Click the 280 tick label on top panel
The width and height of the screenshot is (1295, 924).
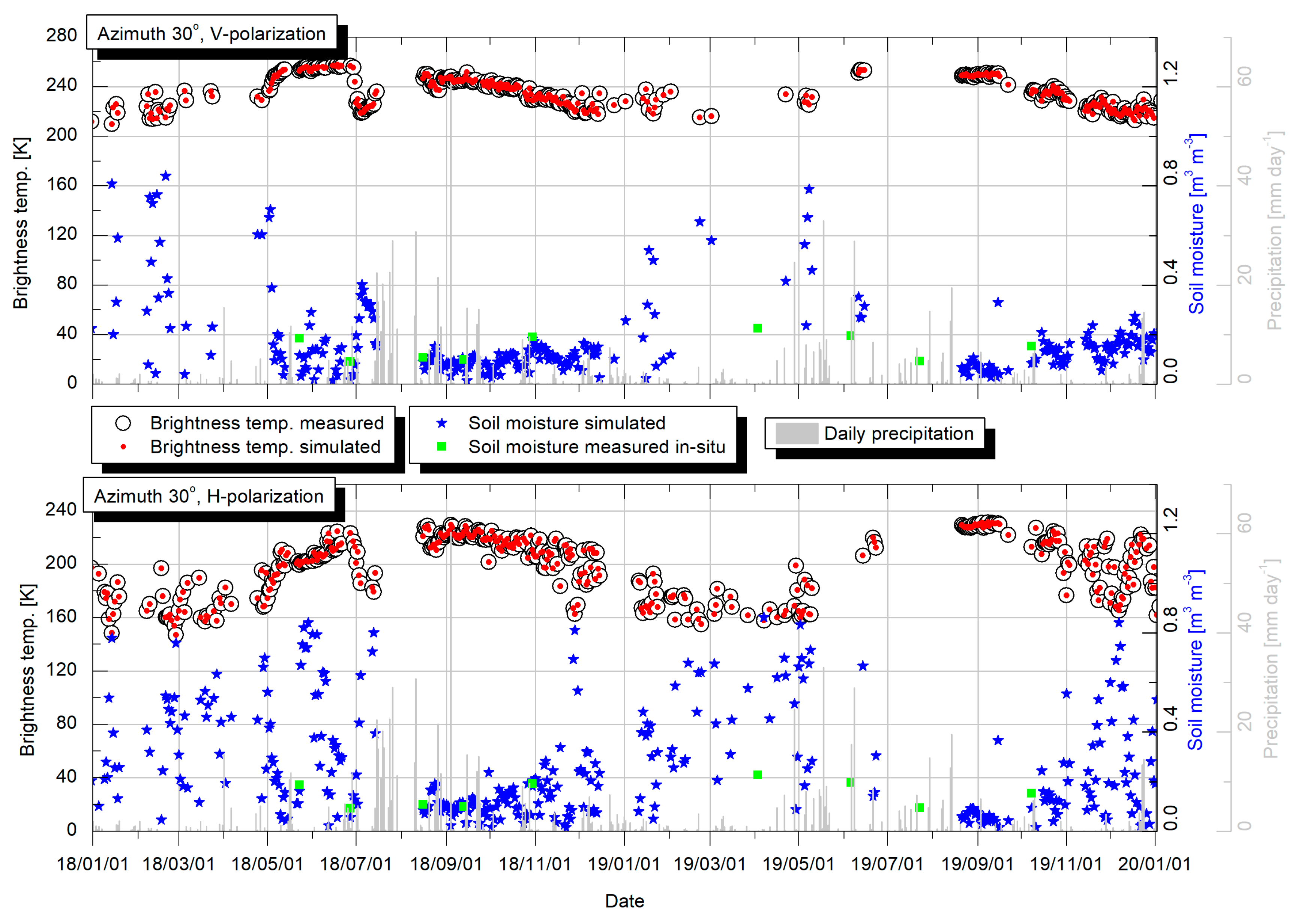coord(62,35)
